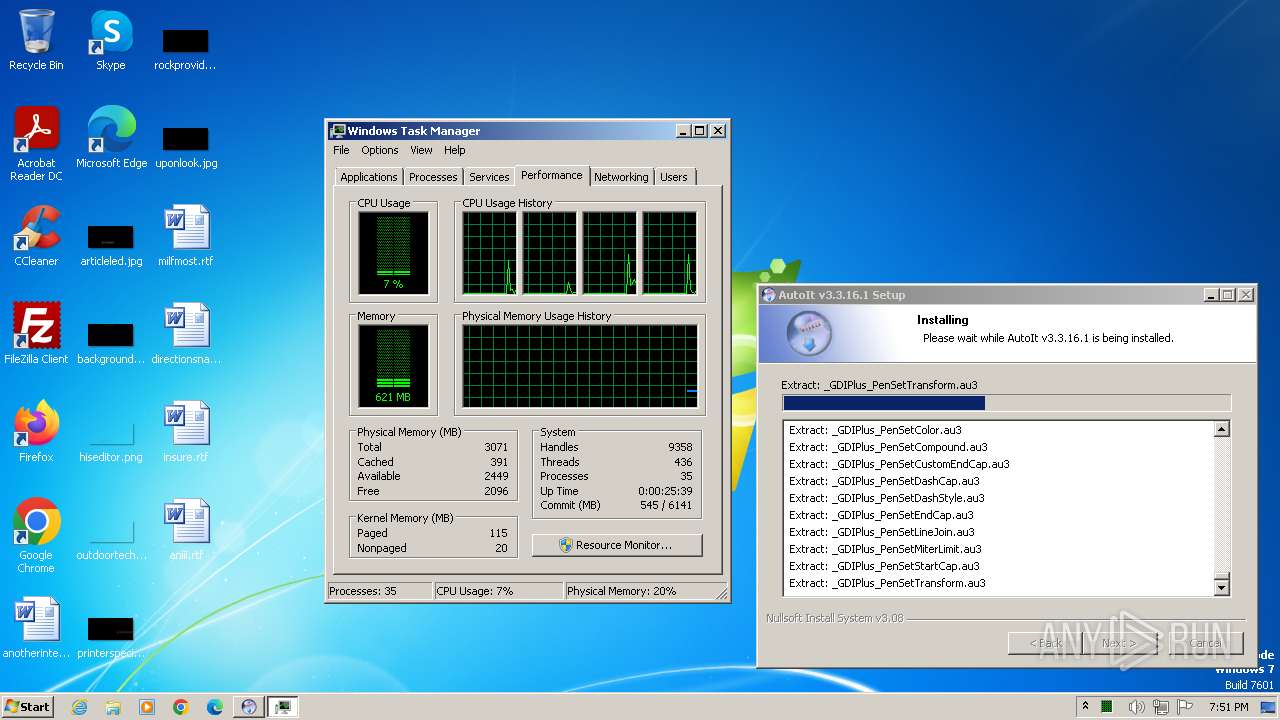Click the AutoIt installation progress bar
This screenshot has width=1280, height=720.
[x=1006, y=403]
